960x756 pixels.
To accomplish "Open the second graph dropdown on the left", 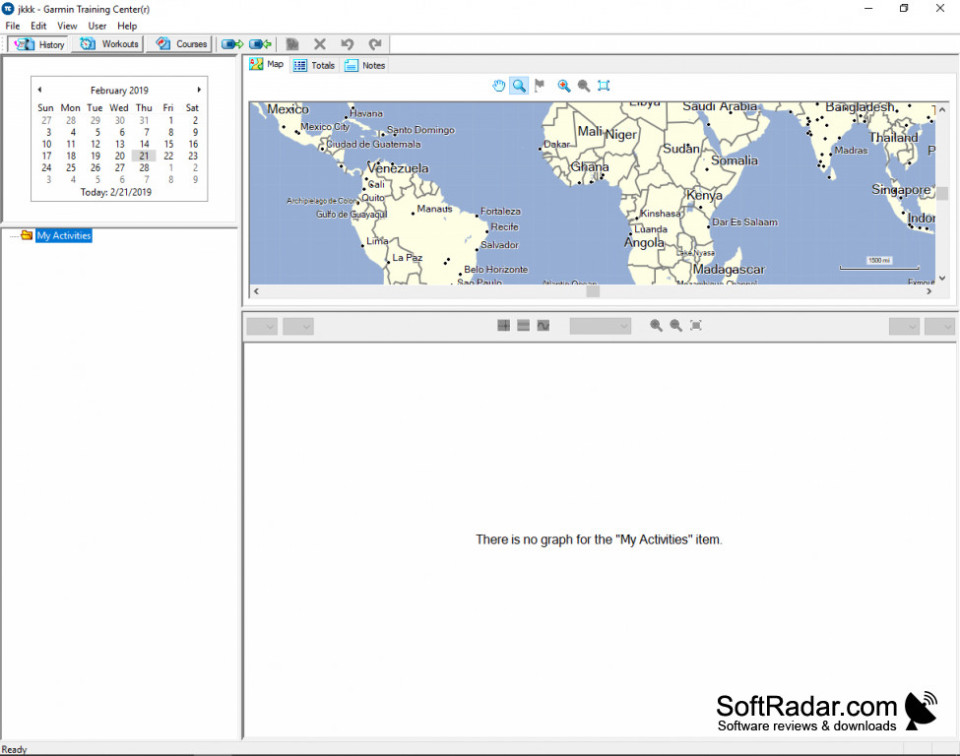I will 298,326.
